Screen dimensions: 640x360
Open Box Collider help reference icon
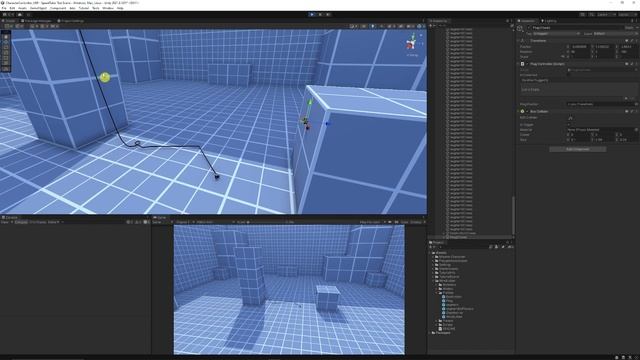tap(627, 111)
